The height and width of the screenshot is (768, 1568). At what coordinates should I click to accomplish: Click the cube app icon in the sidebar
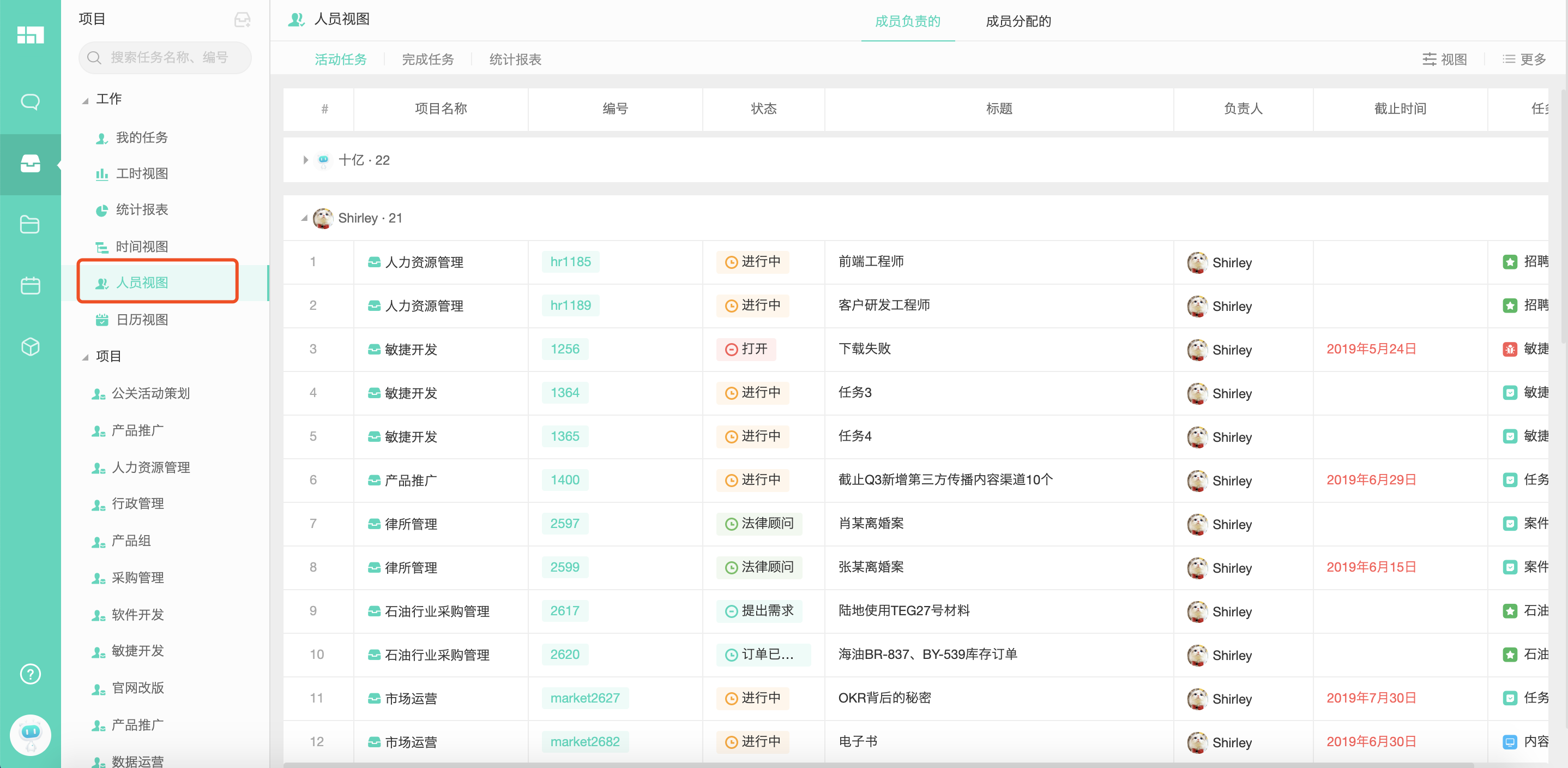pyautogui.click(x=30, y=347)
